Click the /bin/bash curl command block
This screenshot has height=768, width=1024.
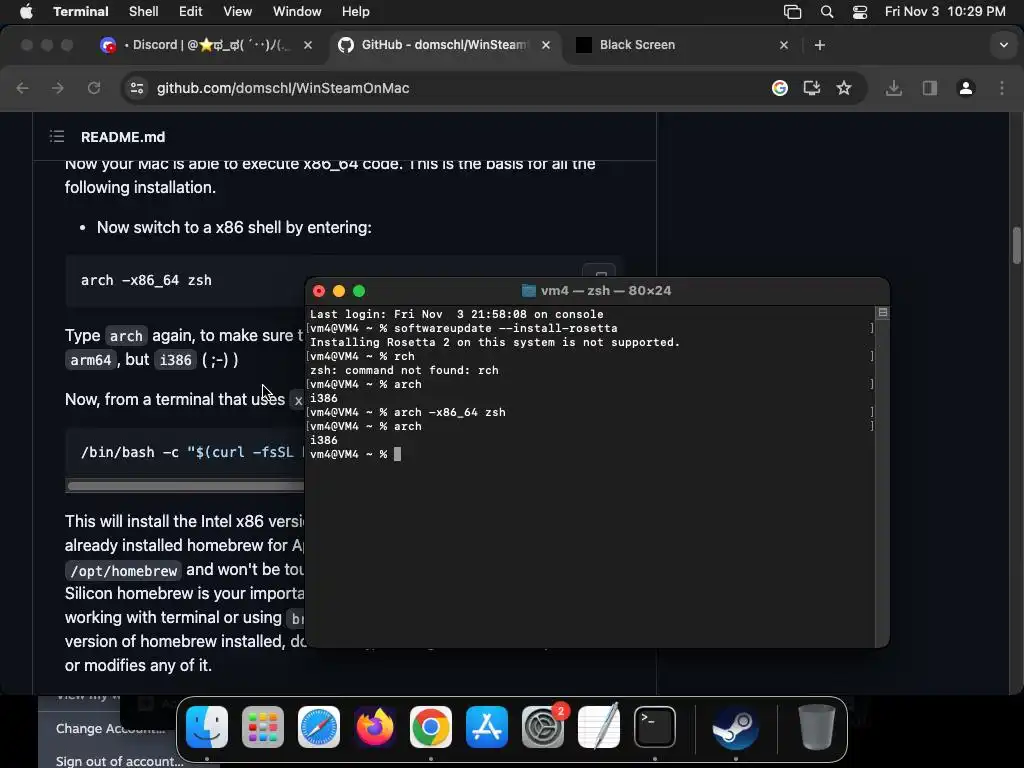click(x=185, y=452)
